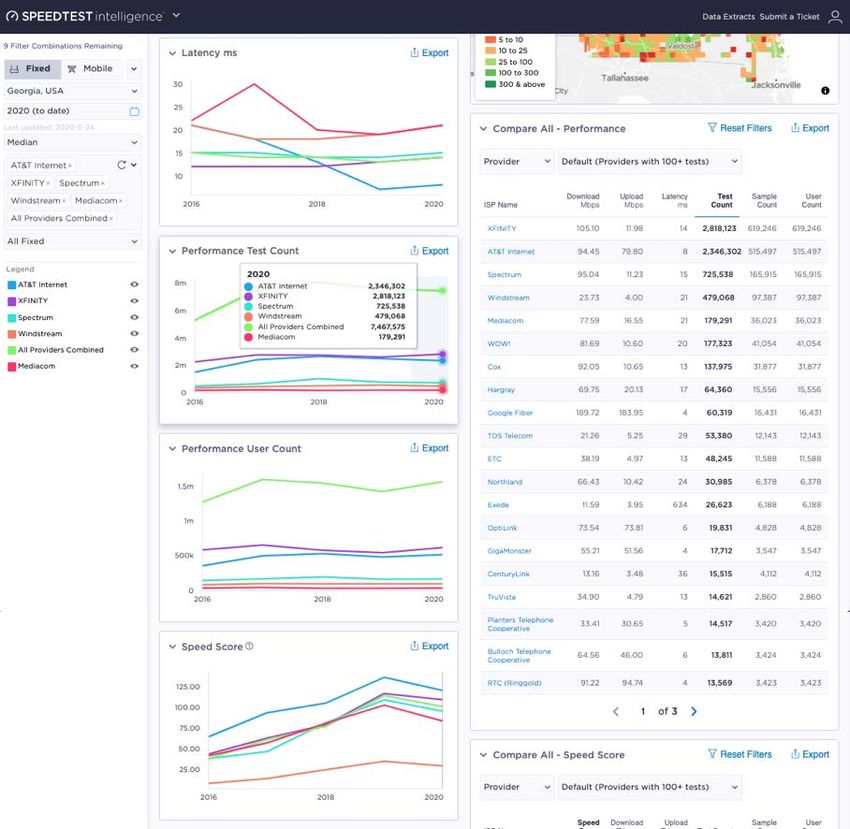Remove the XFINITY provider tag
850x829 pixels.
(48, 184)
